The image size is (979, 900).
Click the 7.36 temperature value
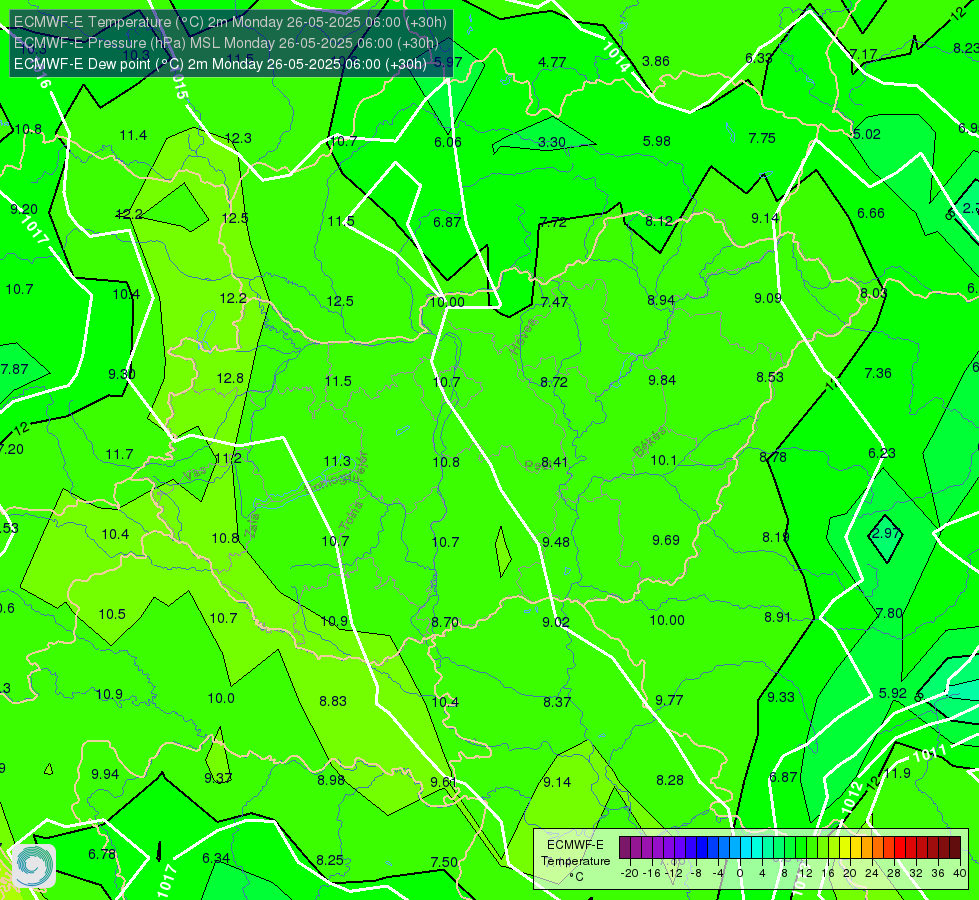[878, 373]
